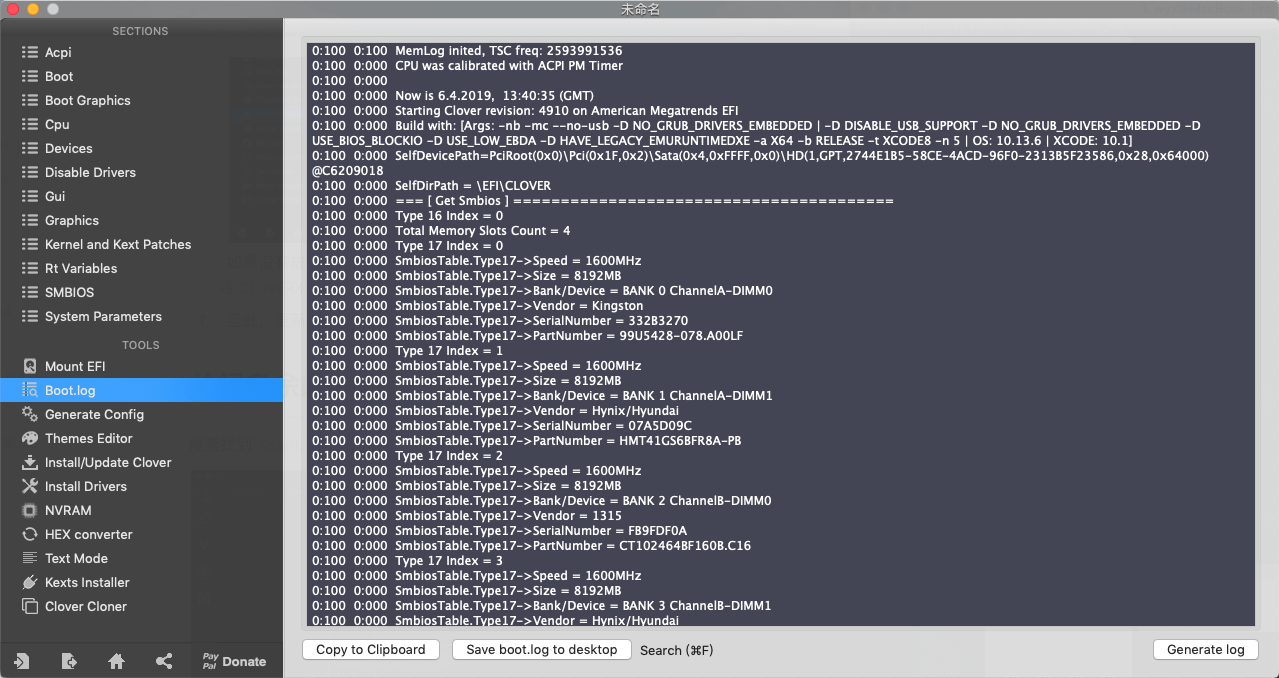Screen dimensions: 1279x678
Task: Click the PayPal Donate button
Action: (x=234, y=661)
